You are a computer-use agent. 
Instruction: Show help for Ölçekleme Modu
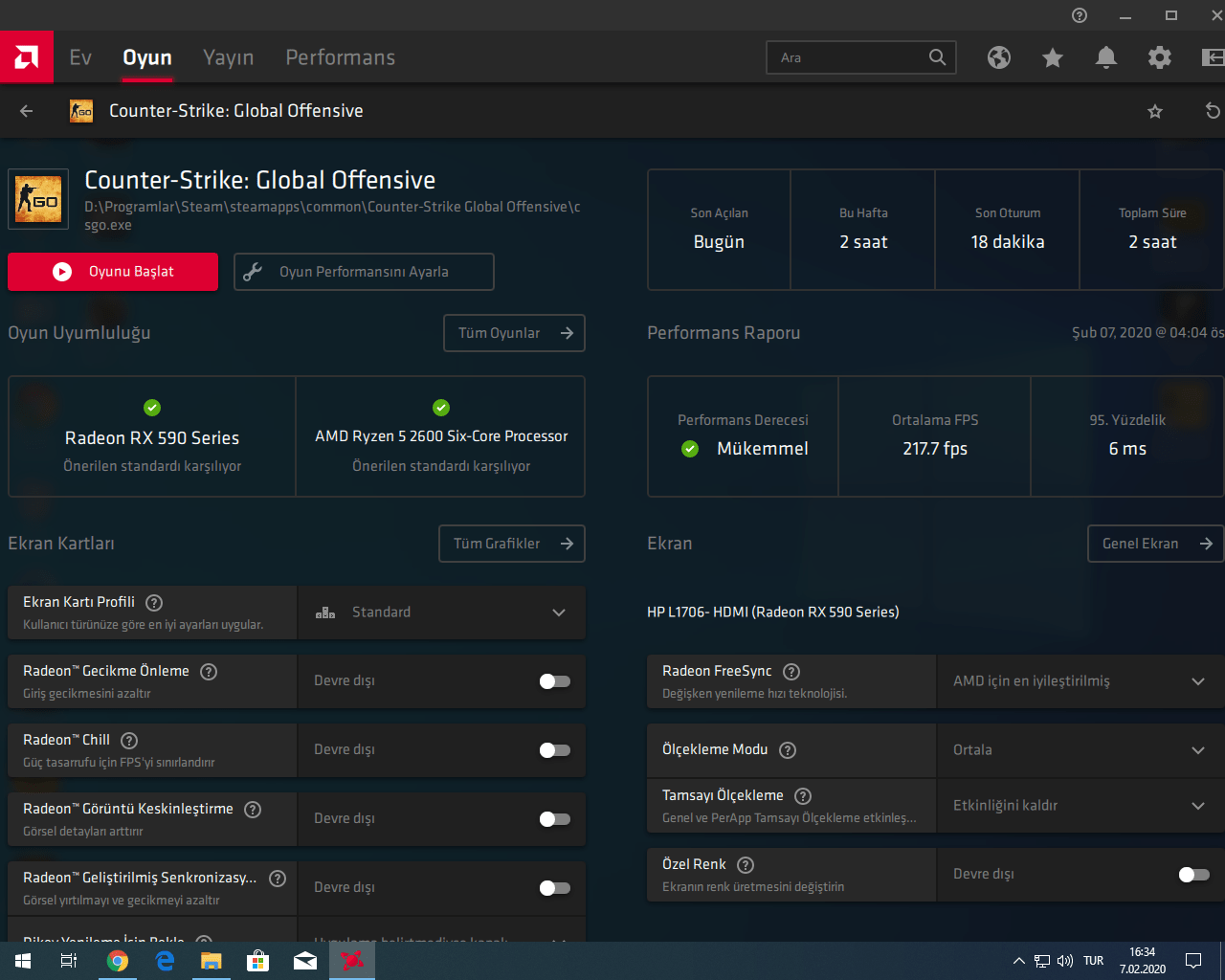click(788, 750)
